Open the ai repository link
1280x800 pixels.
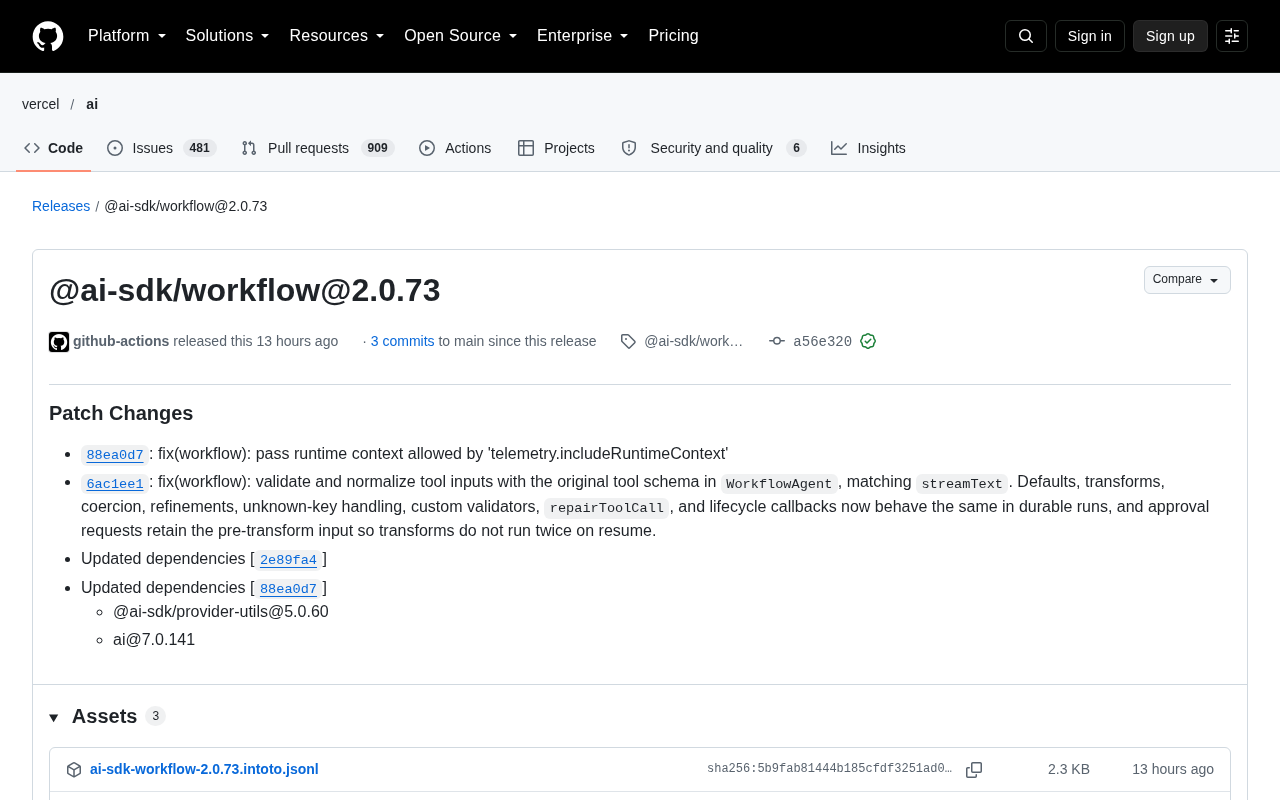(x=92, y=104)
